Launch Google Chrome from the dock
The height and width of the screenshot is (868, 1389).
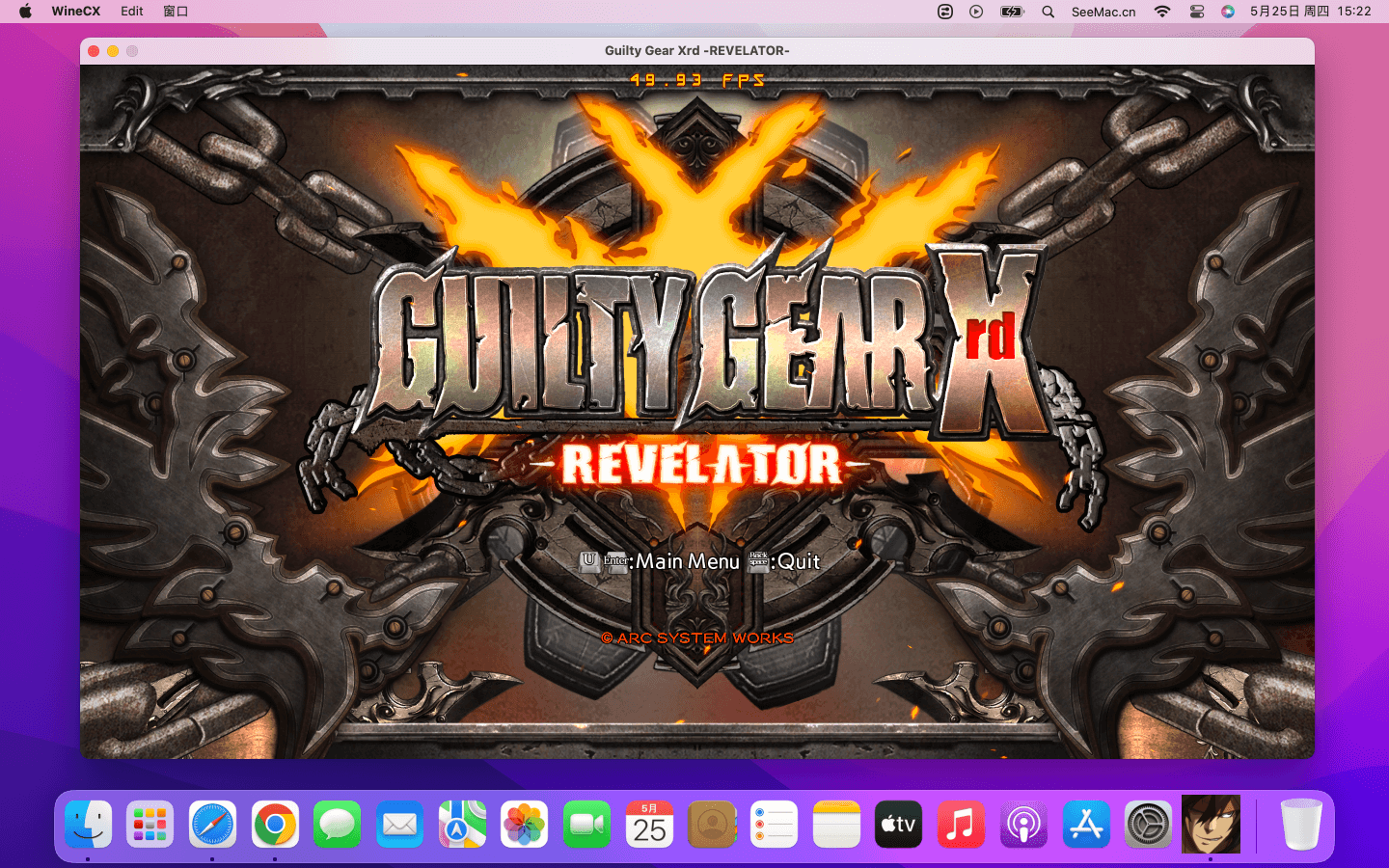click(275, 825)
